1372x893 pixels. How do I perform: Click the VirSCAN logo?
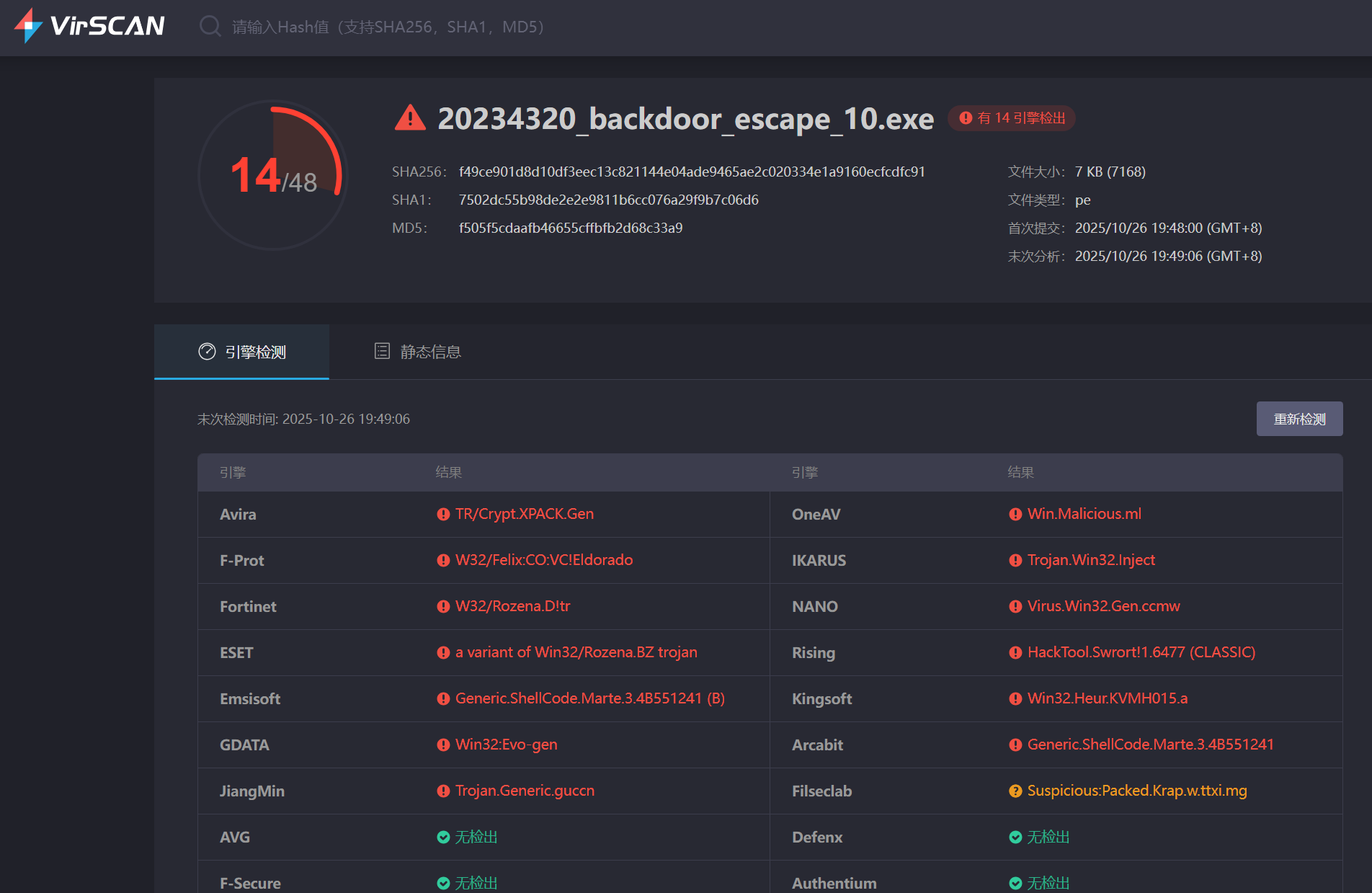click(89, 26)
